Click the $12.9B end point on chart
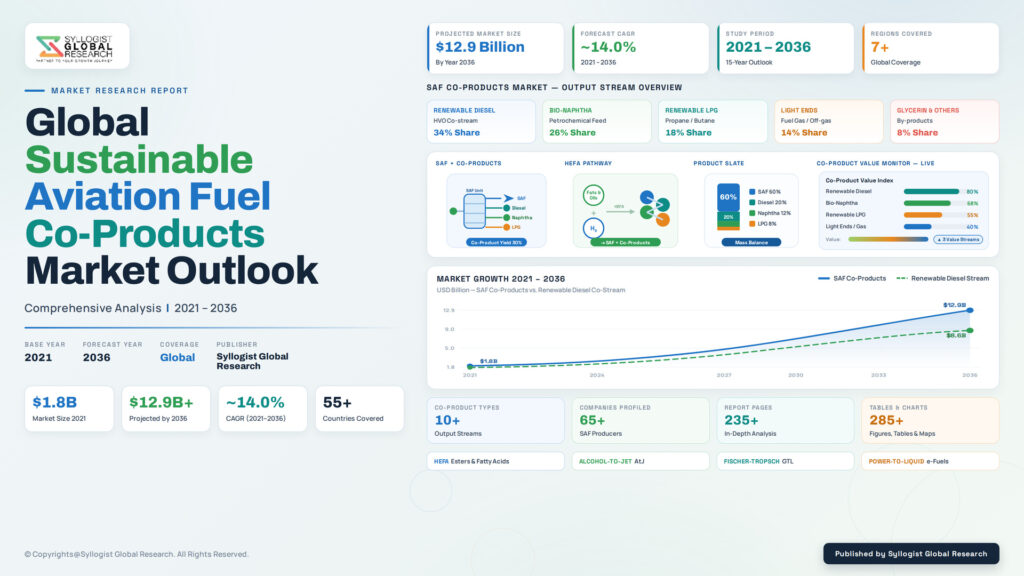The image size is (1024, 576). click(x=970, y=310)
